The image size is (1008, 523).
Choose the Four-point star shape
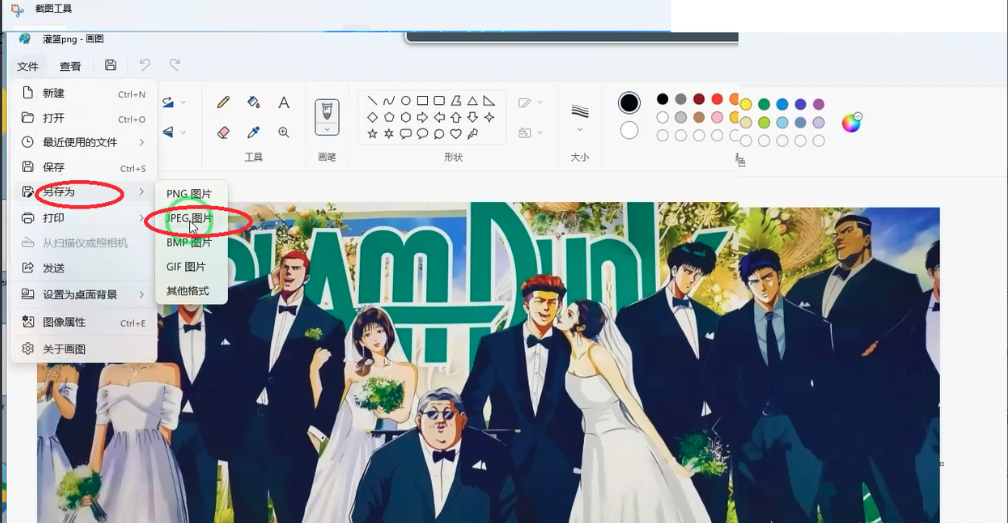[x=489, y=118]
